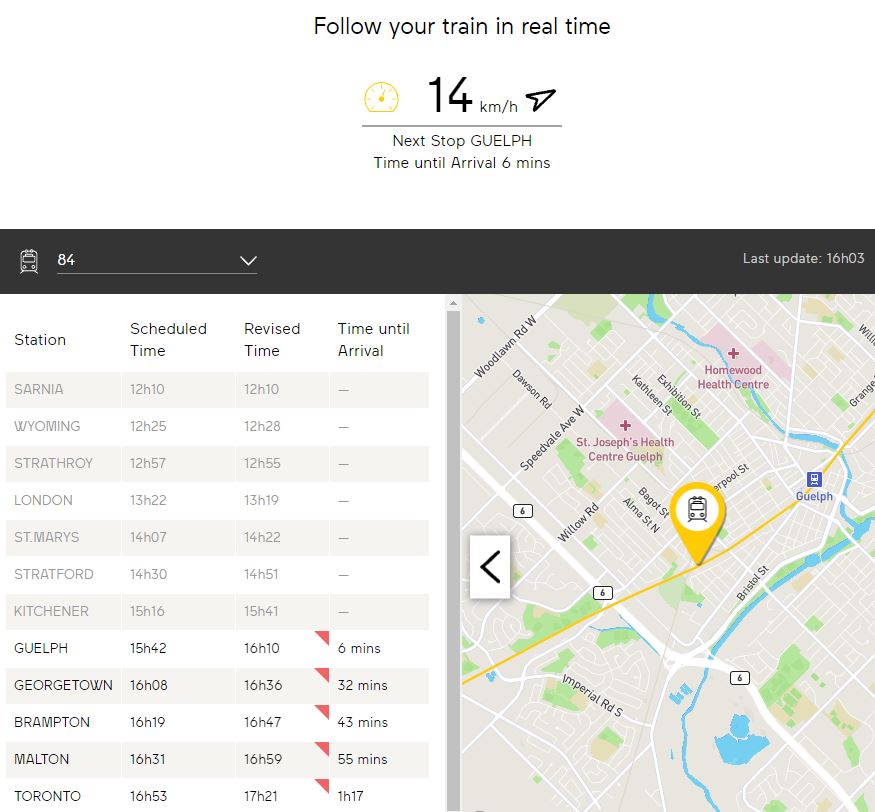
Task: Click the Guelph station transit icon on map
Action: [x=814, y=480]
